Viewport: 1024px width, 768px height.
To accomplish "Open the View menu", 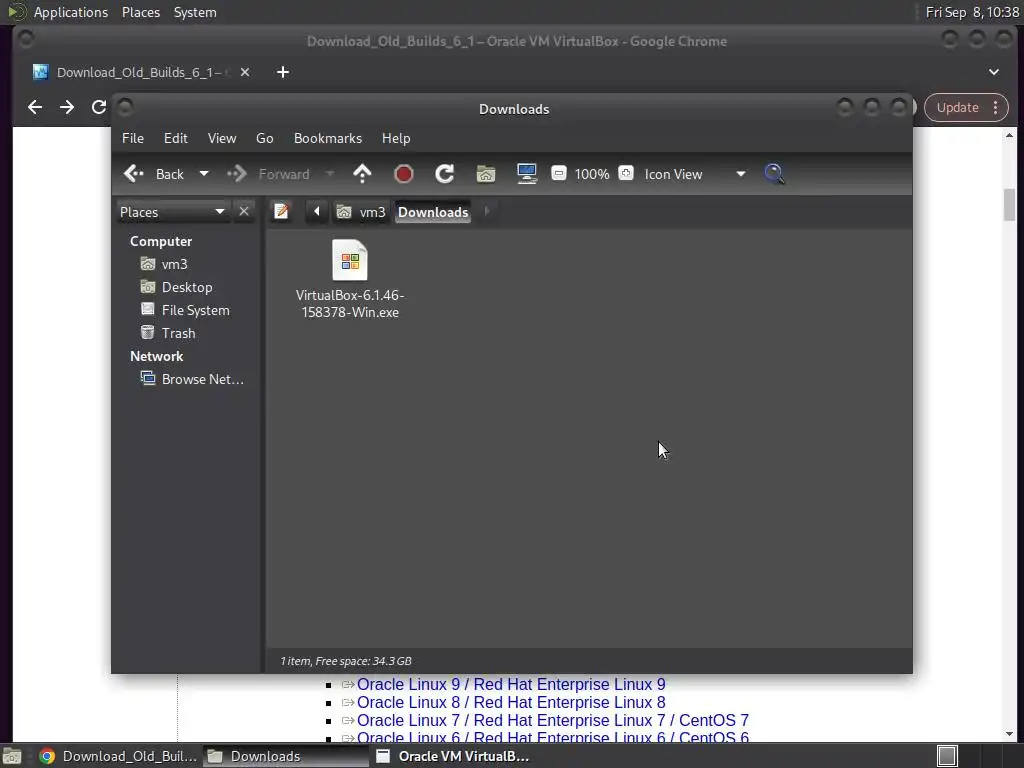I will (x=222, y=138).
